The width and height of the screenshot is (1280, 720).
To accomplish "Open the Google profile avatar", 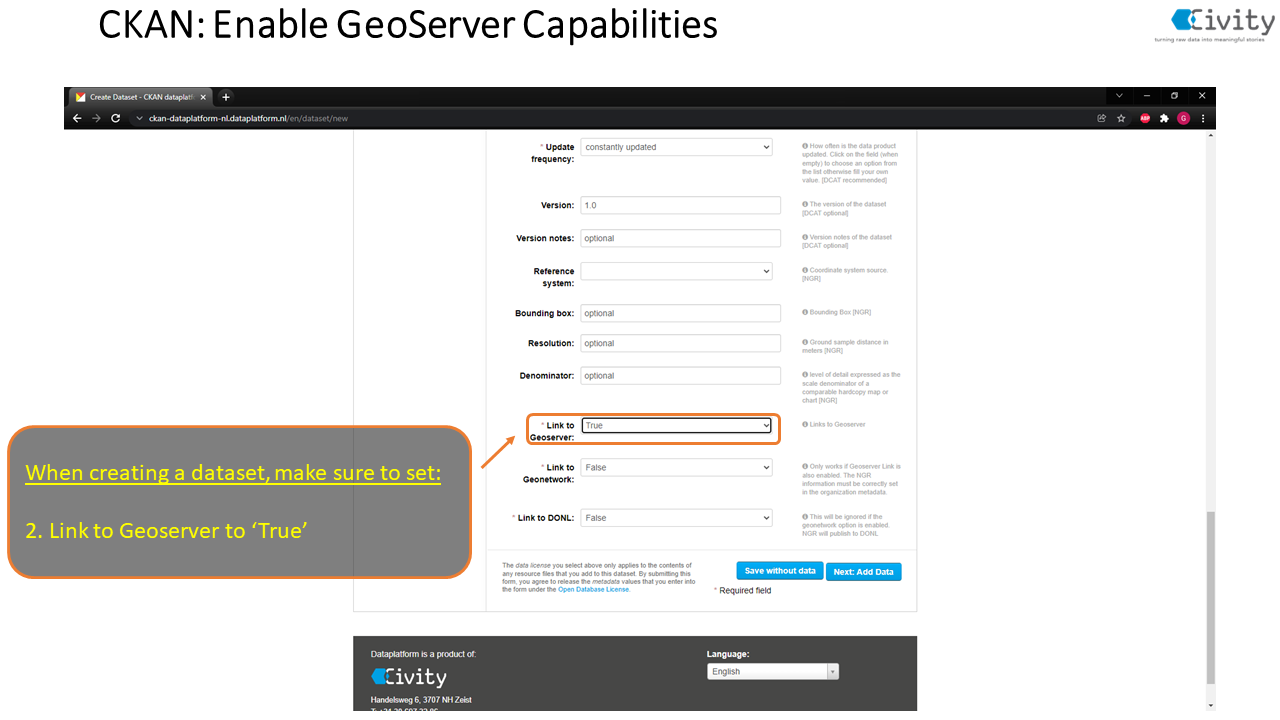I will coord(1183,118).
